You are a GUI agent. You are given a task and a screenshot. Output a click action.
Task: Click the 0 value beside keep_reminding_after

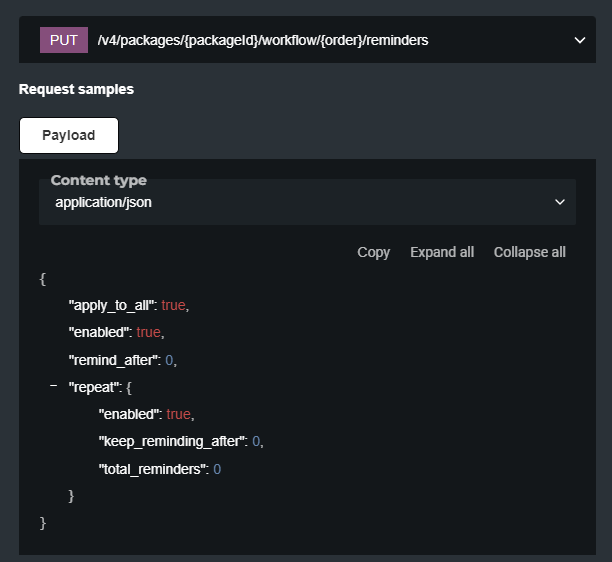point(256,441)
